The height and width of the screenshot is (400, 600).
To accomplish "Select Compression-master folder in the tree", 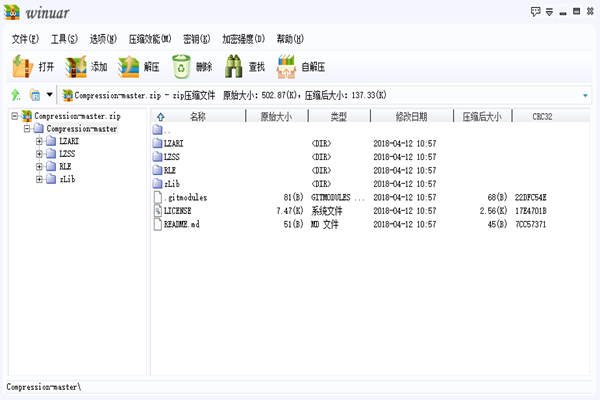I will 82,129.
